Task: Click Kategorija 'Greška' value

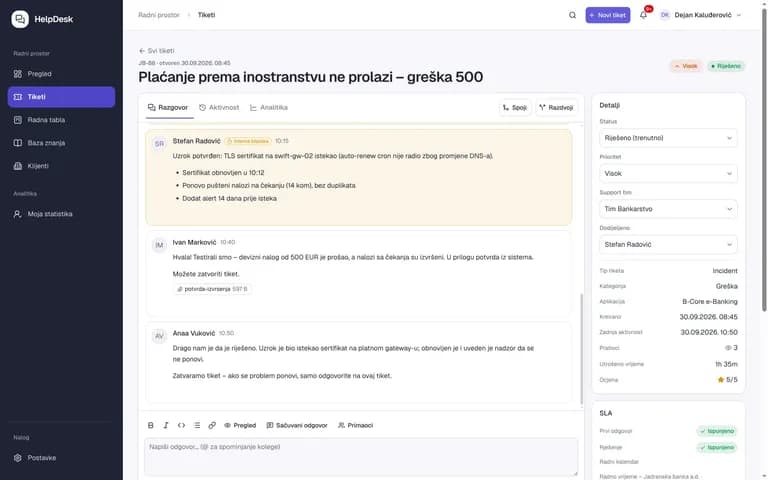Action: (726, 286)
